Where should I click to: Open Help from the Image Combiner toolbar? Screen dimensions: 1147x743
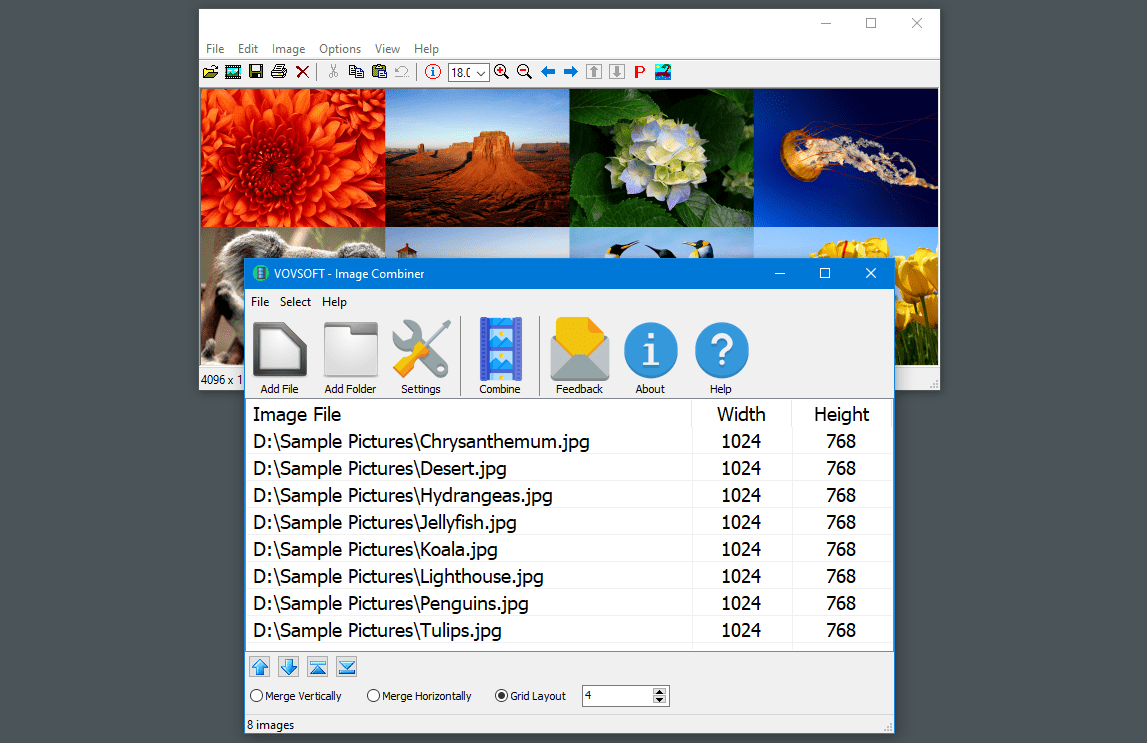point(721,349)
